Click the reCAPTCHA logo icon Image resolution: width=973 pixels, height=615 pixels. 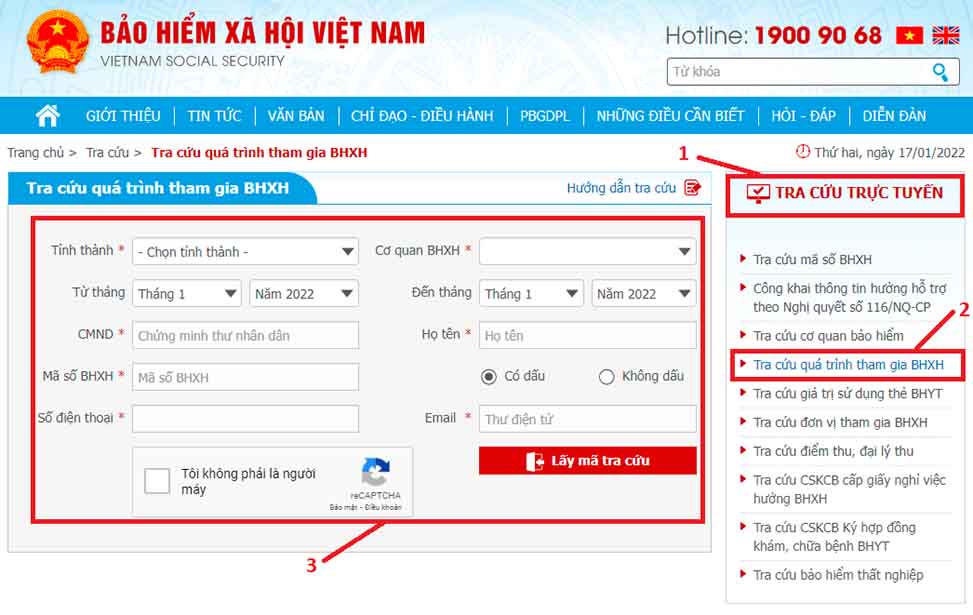(x=375, y=472)
